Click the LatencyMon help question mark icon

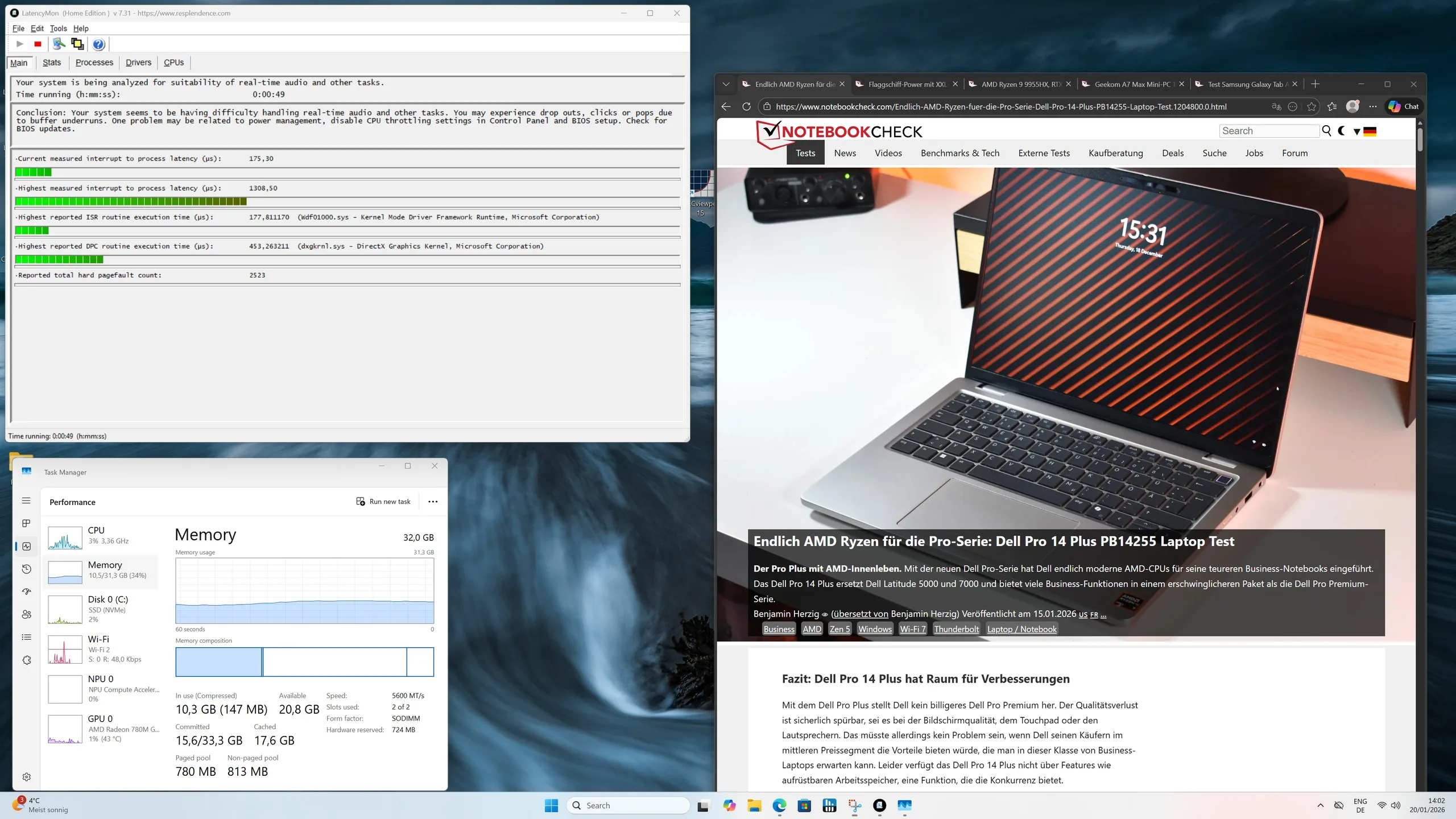(x=98, y=44)
